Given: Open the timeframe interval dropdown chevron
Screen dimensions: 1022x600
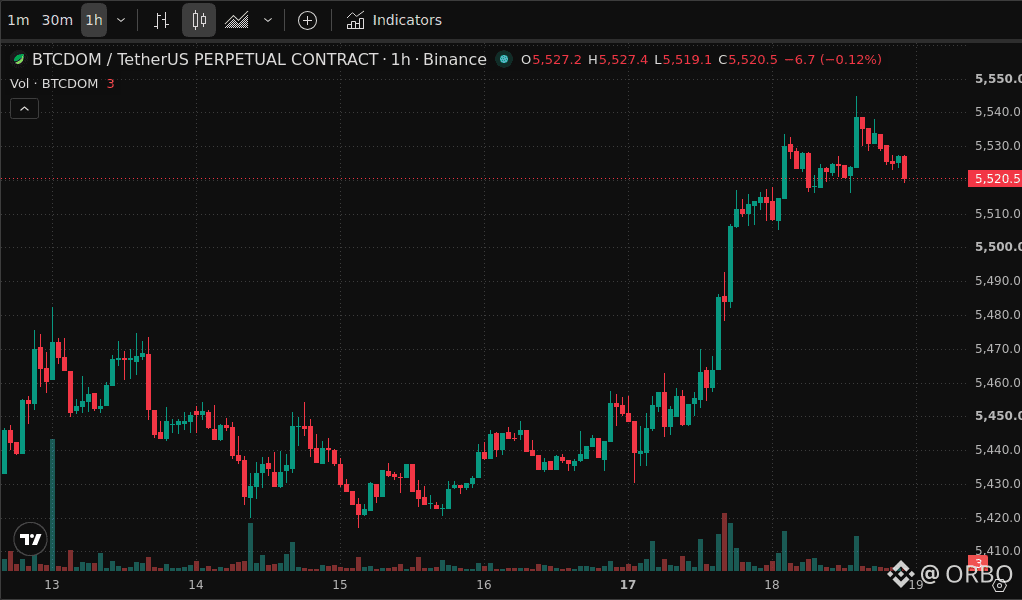Looking at the screenshot, I should pyautogui.click(x=121, y=20).
